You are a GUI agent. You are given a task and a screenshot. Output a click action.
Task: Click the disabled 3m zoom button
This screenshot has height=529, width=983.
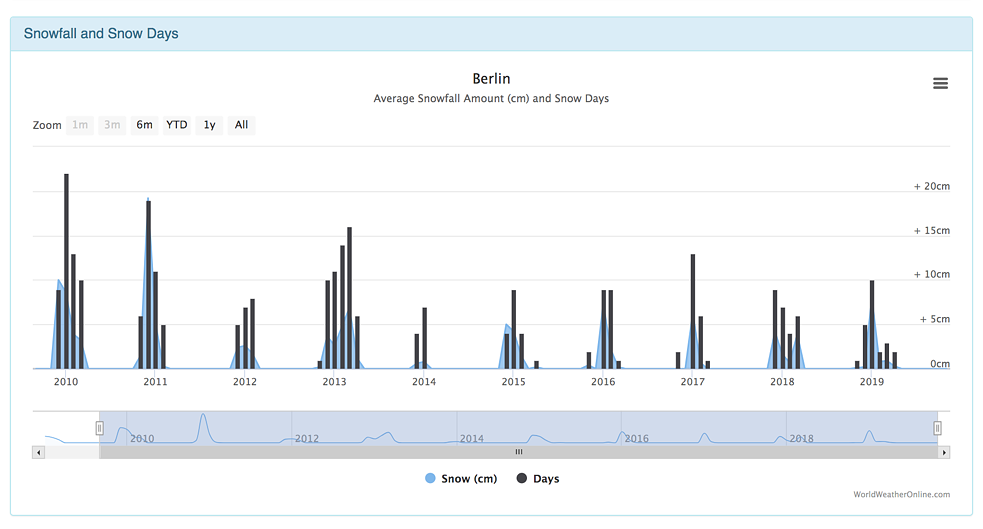point(112,125)
